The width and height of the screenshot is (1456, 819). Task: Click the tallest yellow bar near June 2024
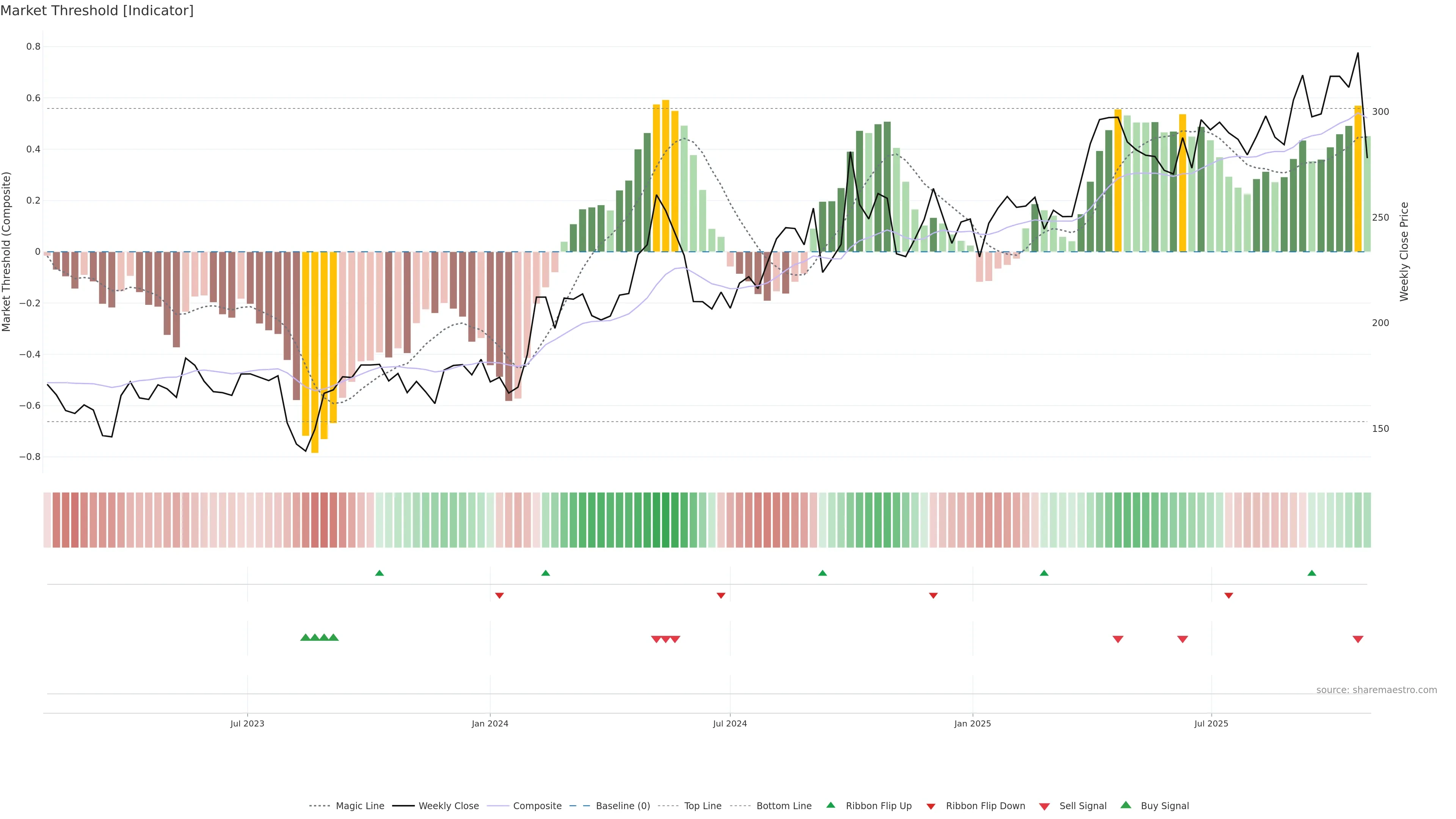point(665,176)
